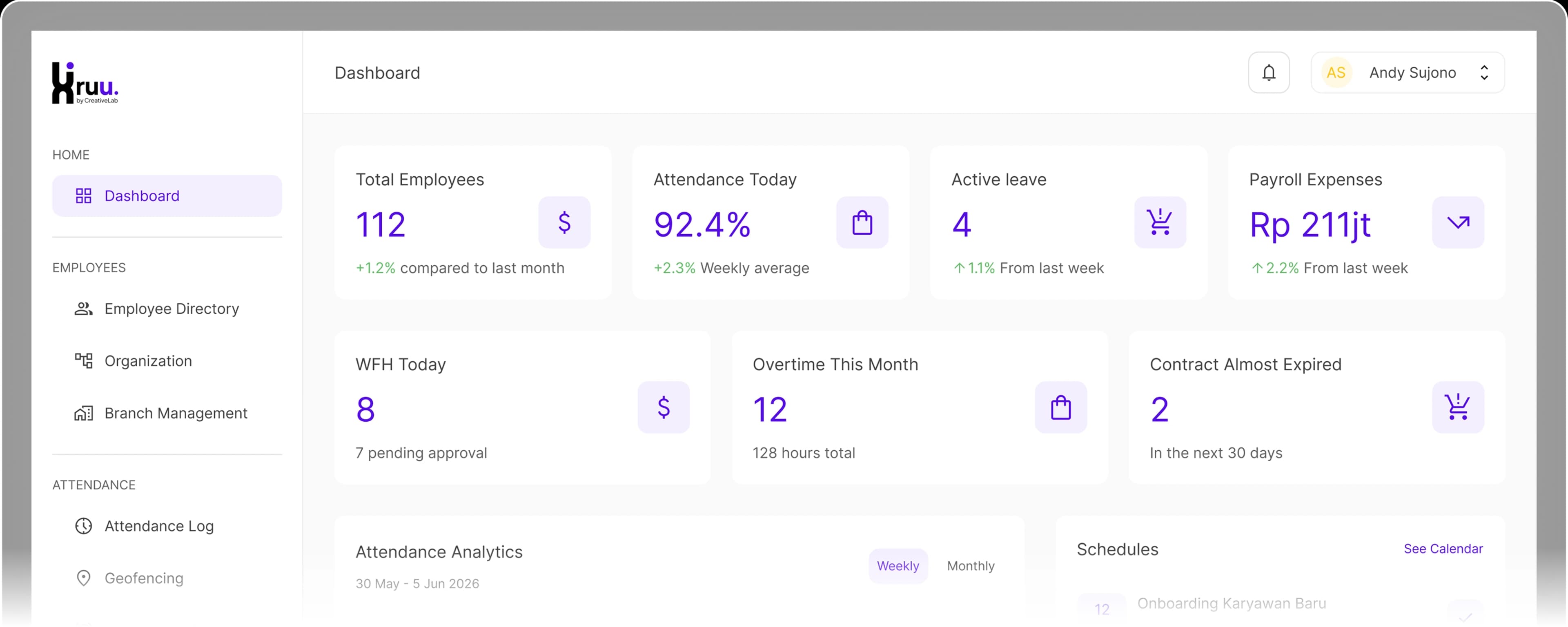Screen dimensions: 1568x627
Task: Click the Attendance Log clock icon
Action: (x=83, y=526)
